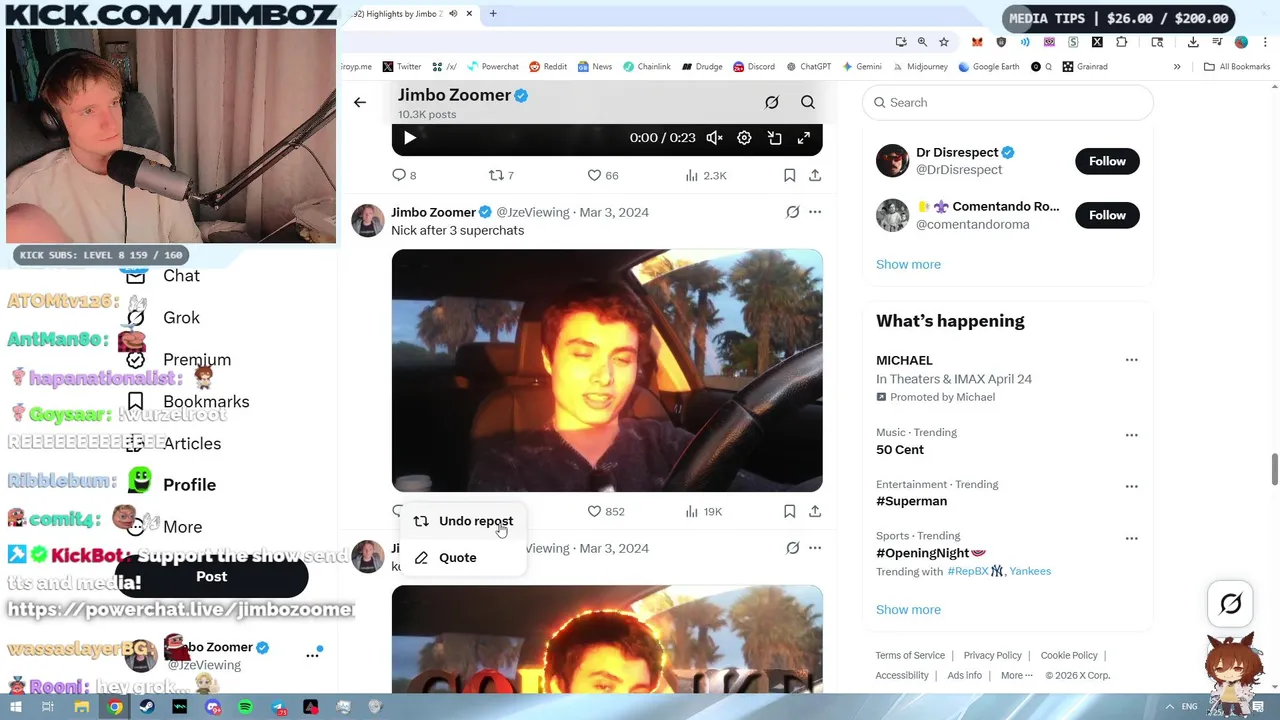Mute the Highlights browser tab audio
Image resolution: width=1280 pixels, height=720 pixels.
tap(452, 14)
